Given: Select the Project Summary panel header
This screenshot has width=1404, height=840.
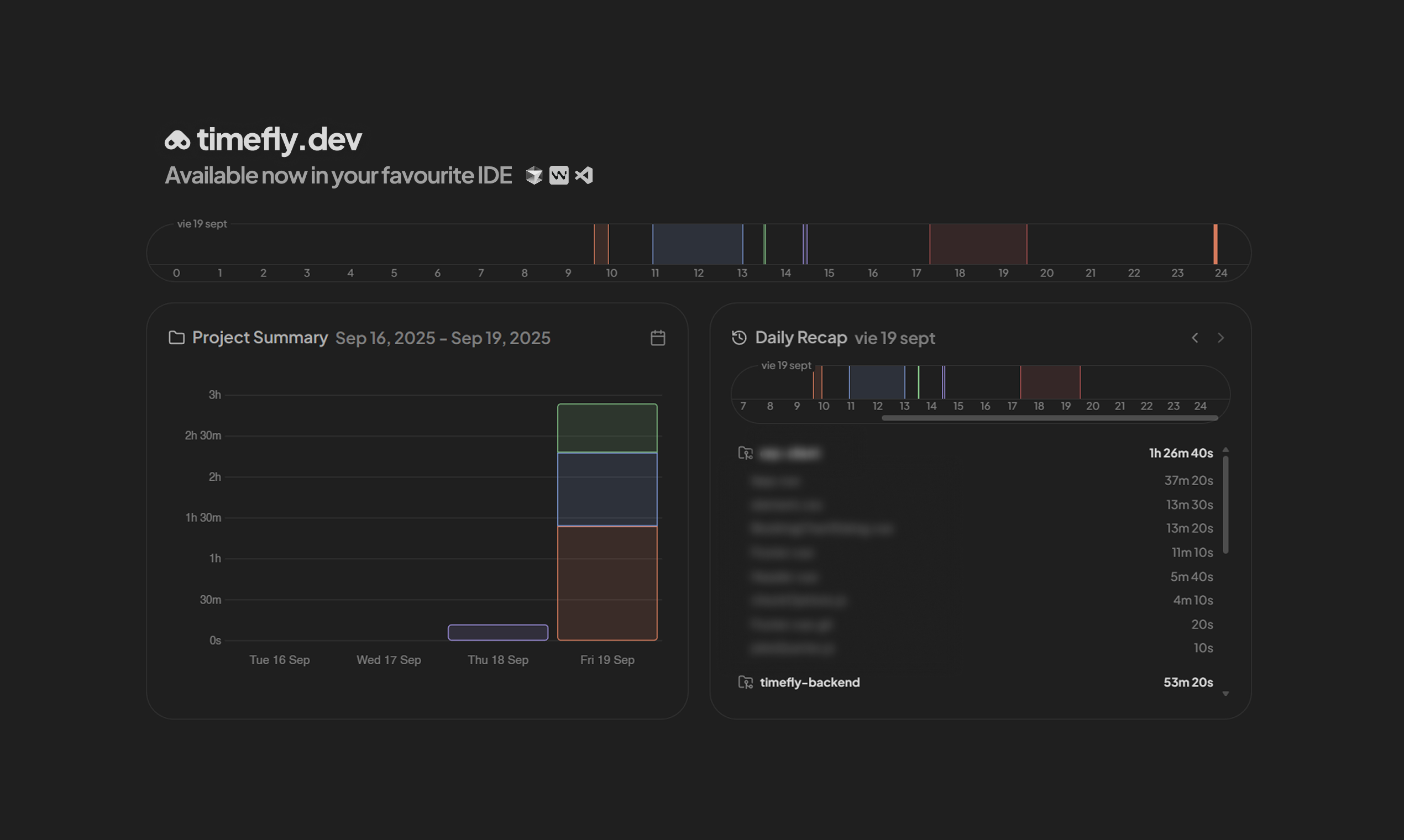Looking at the screenshot, I should click(260, 337).
